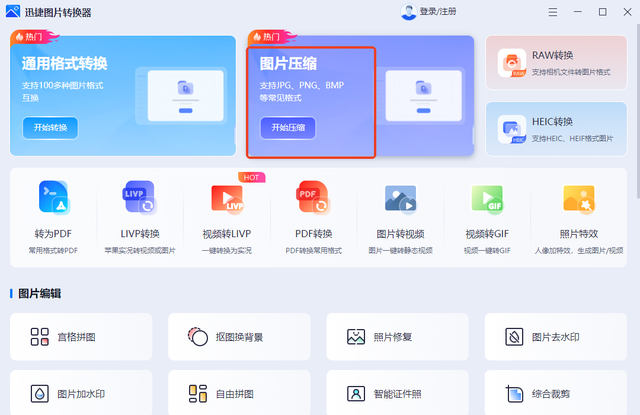
Task: Click the 抠图换背景 icon
Action: click(x=198, y=337)
